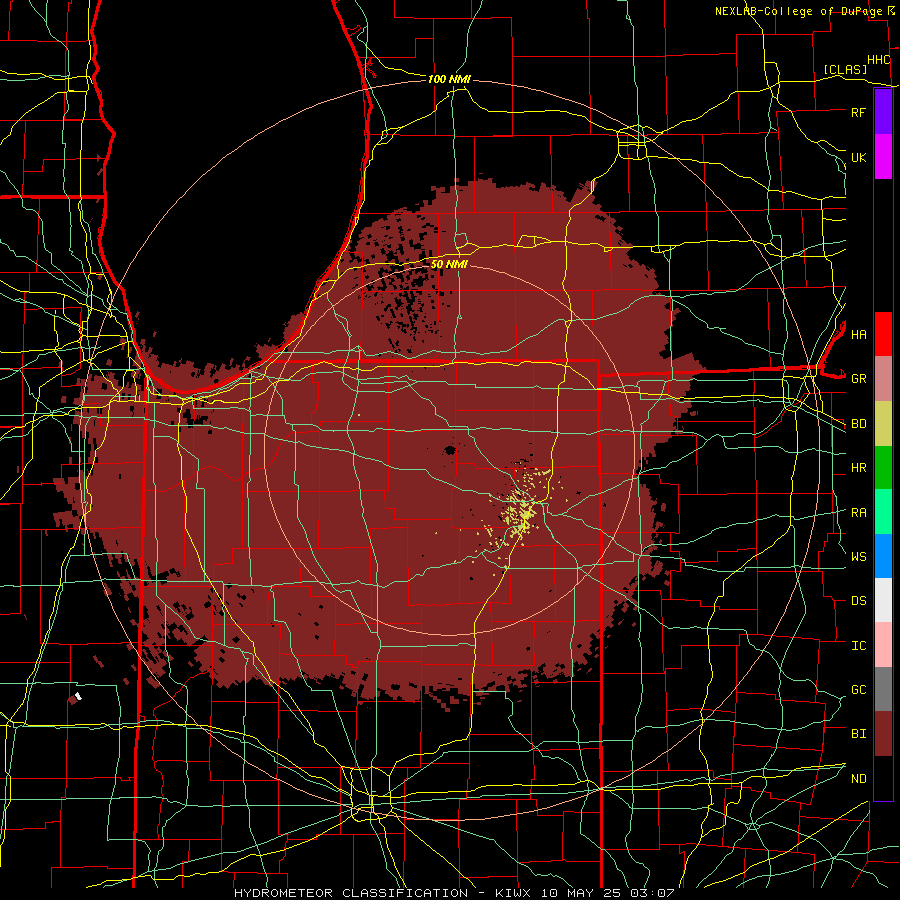The width and height of the screenshot is (900, 900).
Task: Click the IC legend label
Action: [x=858, y=646]
